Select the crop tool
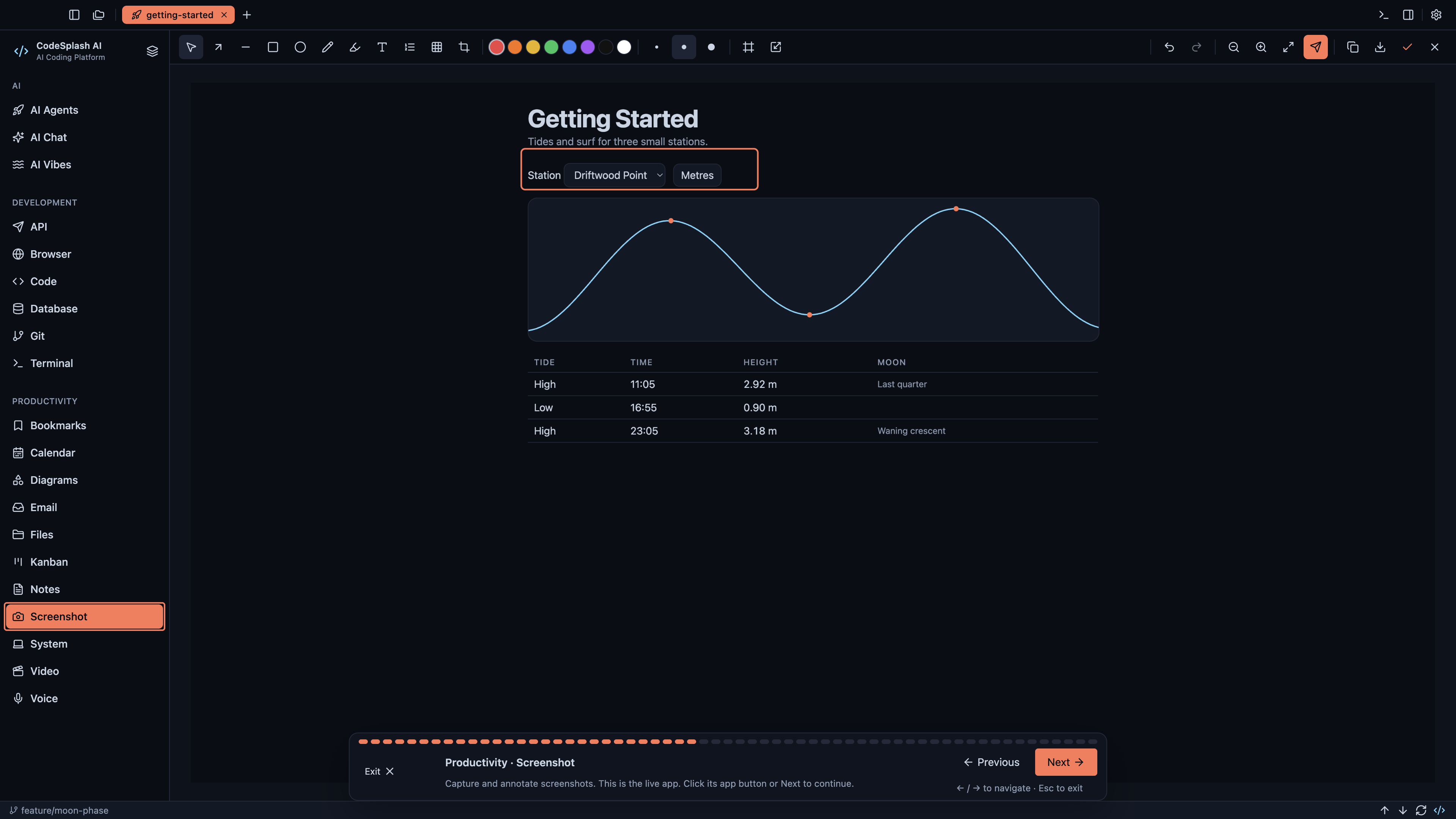 (464, 47)
